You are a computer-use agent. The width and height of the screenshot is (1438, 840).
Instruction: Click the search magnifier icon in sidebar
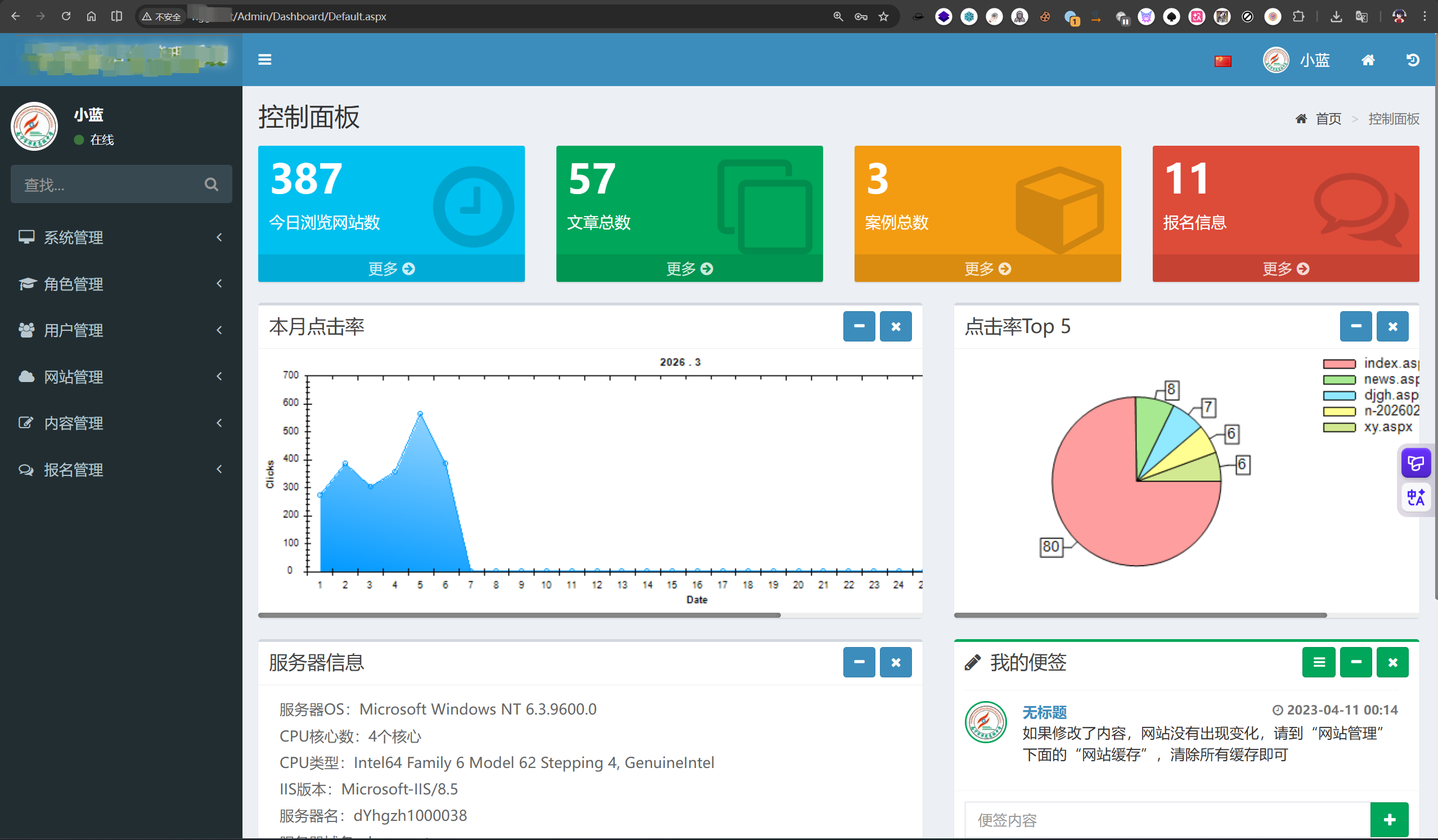pos(211,185)
